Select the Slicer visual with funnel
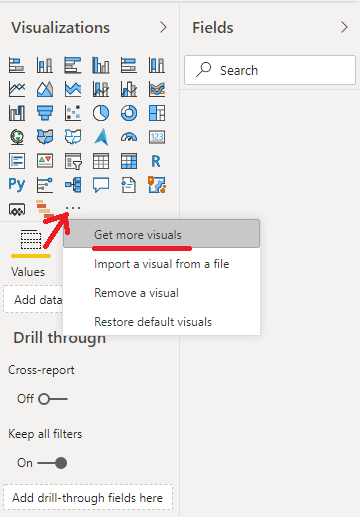This screenshot has width=360, height=517. tap(73, 161)
